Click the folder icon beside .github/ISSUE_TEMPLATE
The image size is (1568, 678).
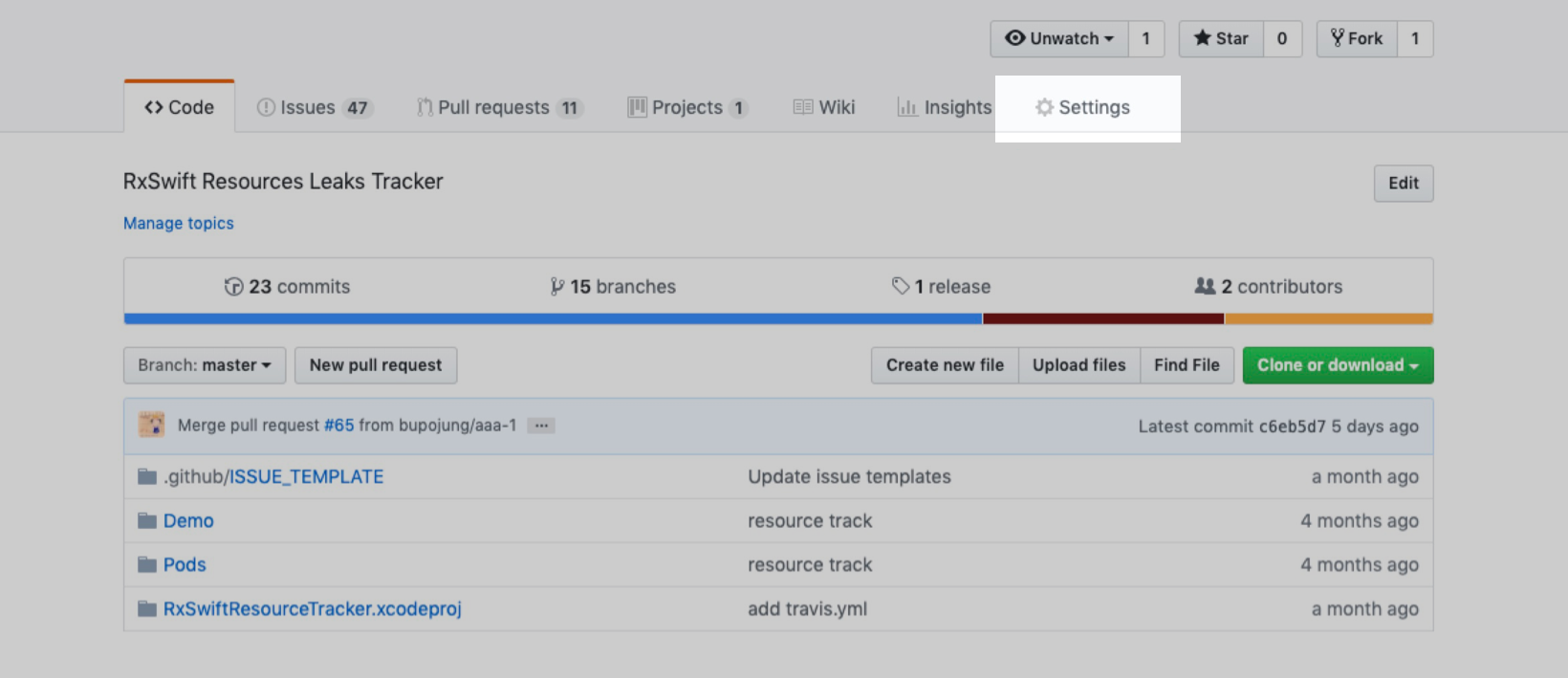[147, 476]
